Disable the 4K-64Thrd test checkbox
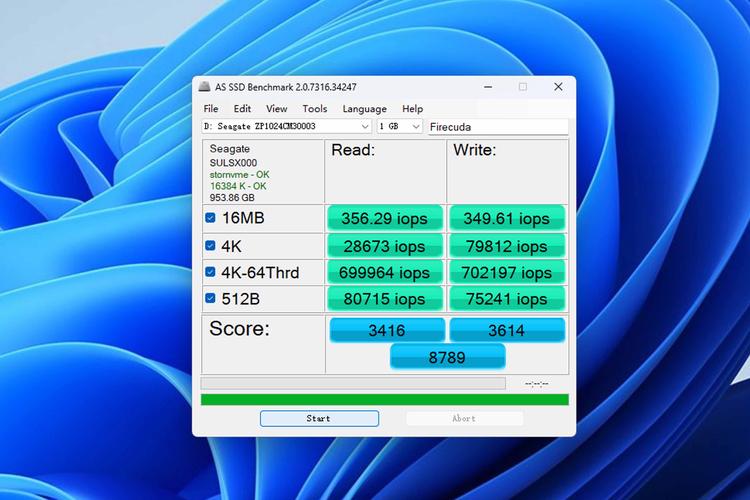750x500 pixels. tap(210, 272)
